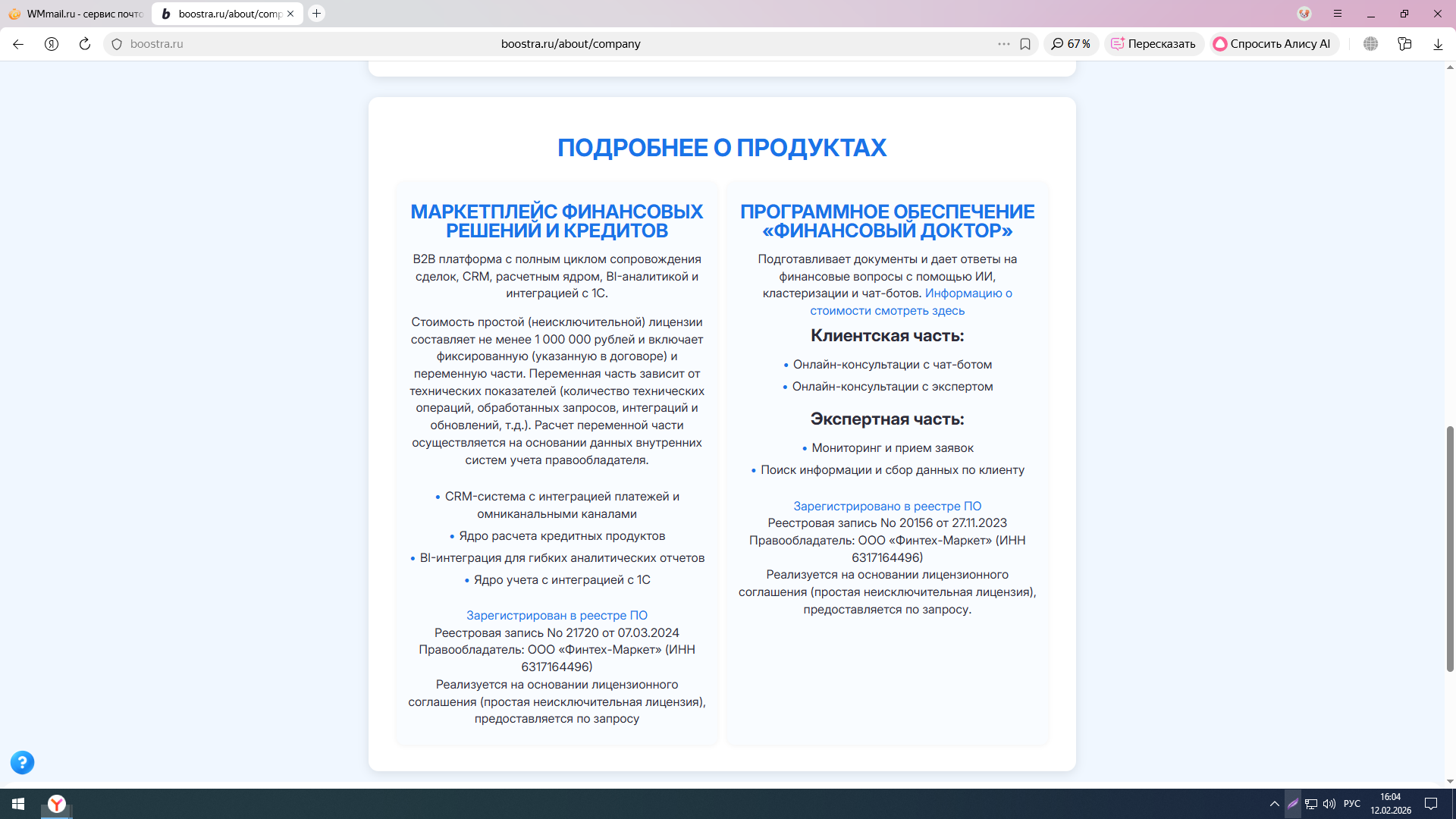This screenshot has height=819, width=1456.
Task: Open a new browser tab
Action: coord(317,14)
